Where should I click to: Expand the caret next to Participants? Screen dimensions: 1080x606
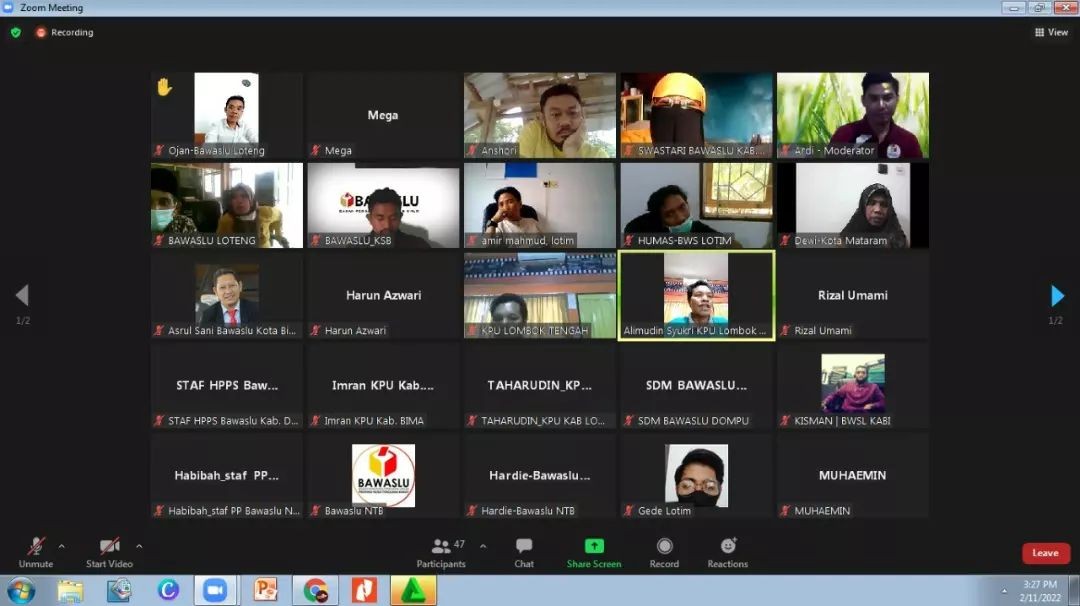483,546
